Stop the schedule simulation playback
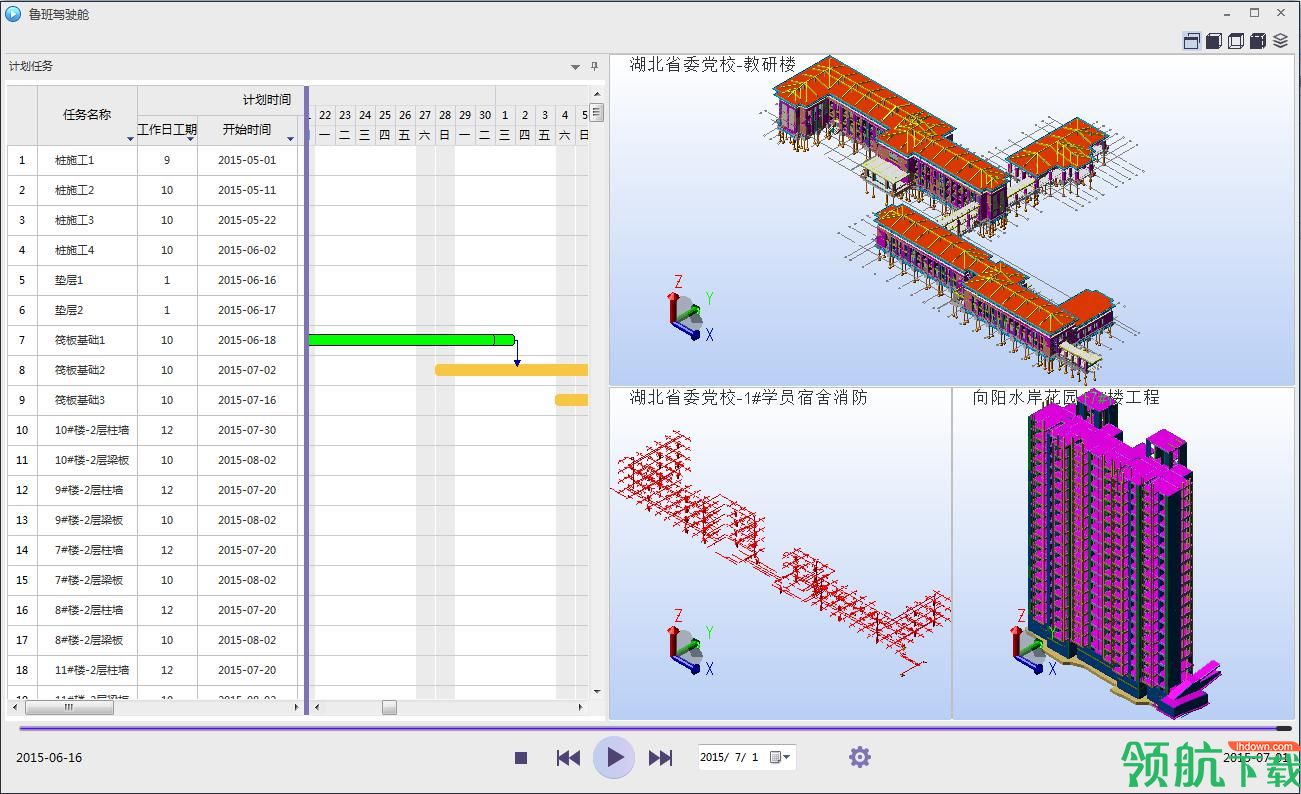This screenshot has height=794, width=1301. tap(521, 758)
